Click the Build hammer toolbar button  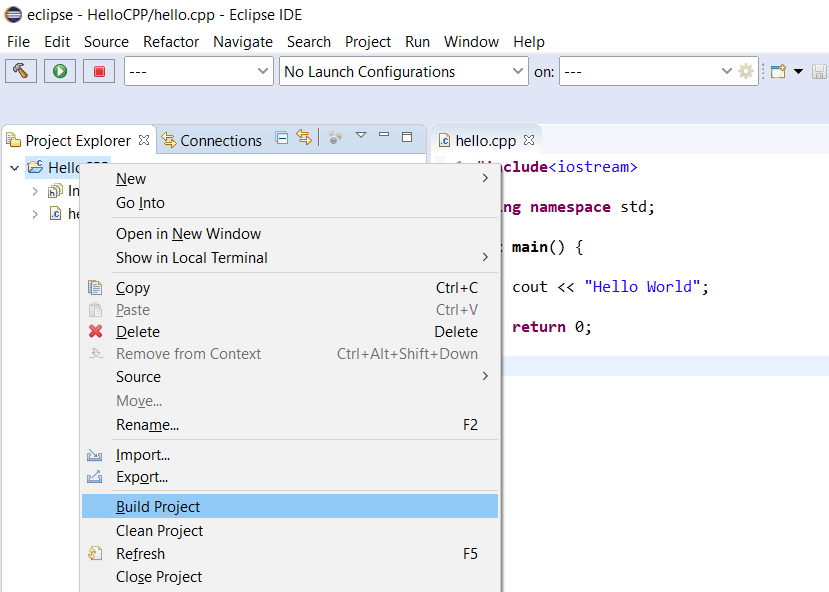pos(21,71)
